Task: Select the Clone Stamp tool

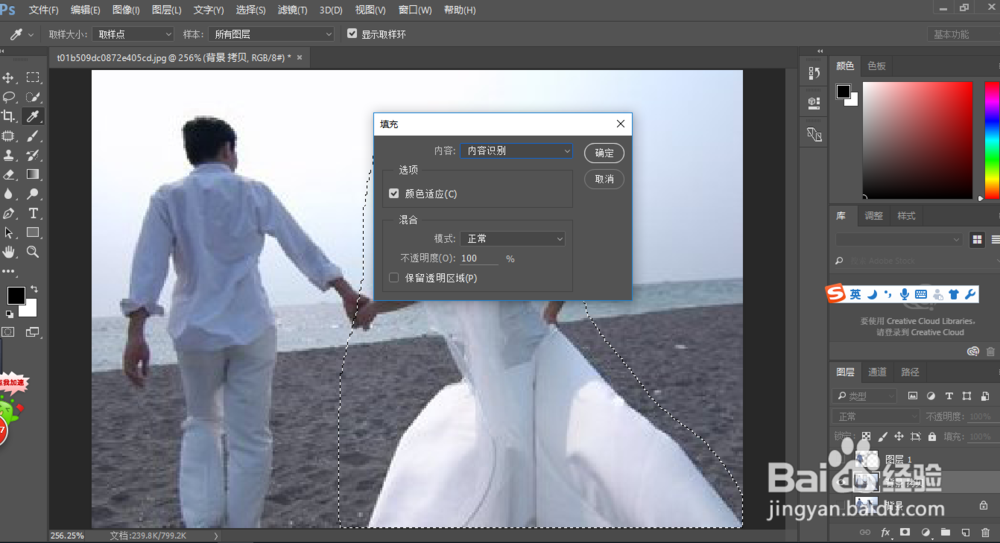Action: (8, 155)
